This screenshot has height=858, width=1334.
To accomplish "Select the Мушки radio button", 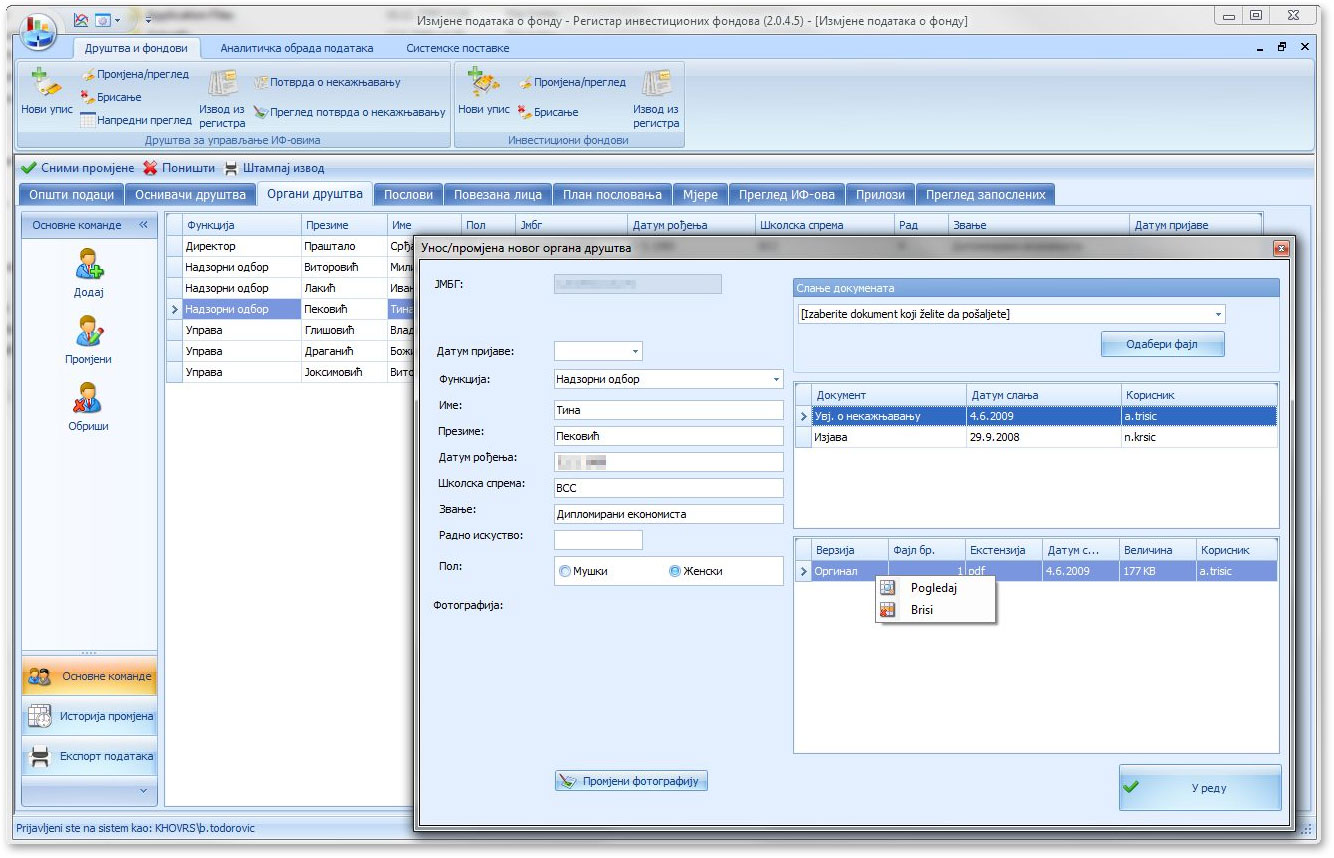I will (565, 571).
